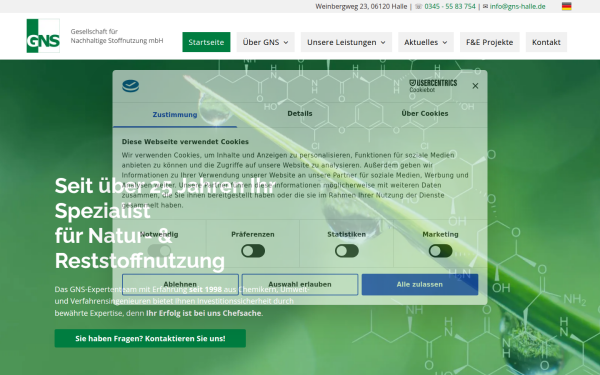Image resolution: width=600 pixels, height=375 pixels.
Task: Click the address Weinbergweg 23, 06120 Halle
Action: (x=361, y=6)
